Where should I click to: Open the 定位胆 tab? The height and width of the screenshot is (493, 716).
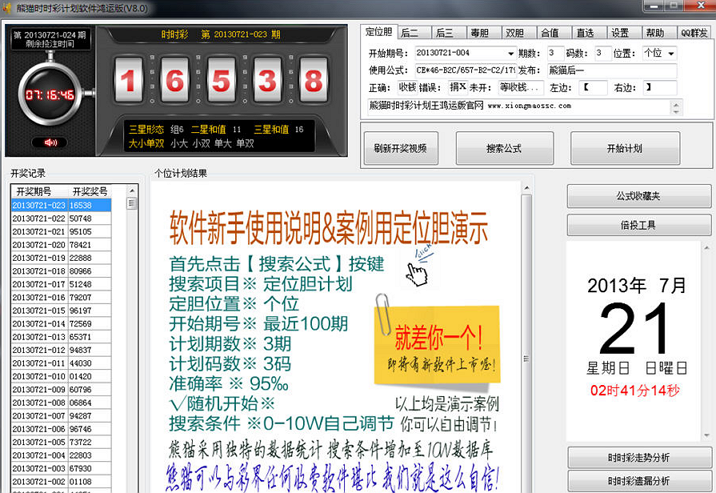click(379, 32)
